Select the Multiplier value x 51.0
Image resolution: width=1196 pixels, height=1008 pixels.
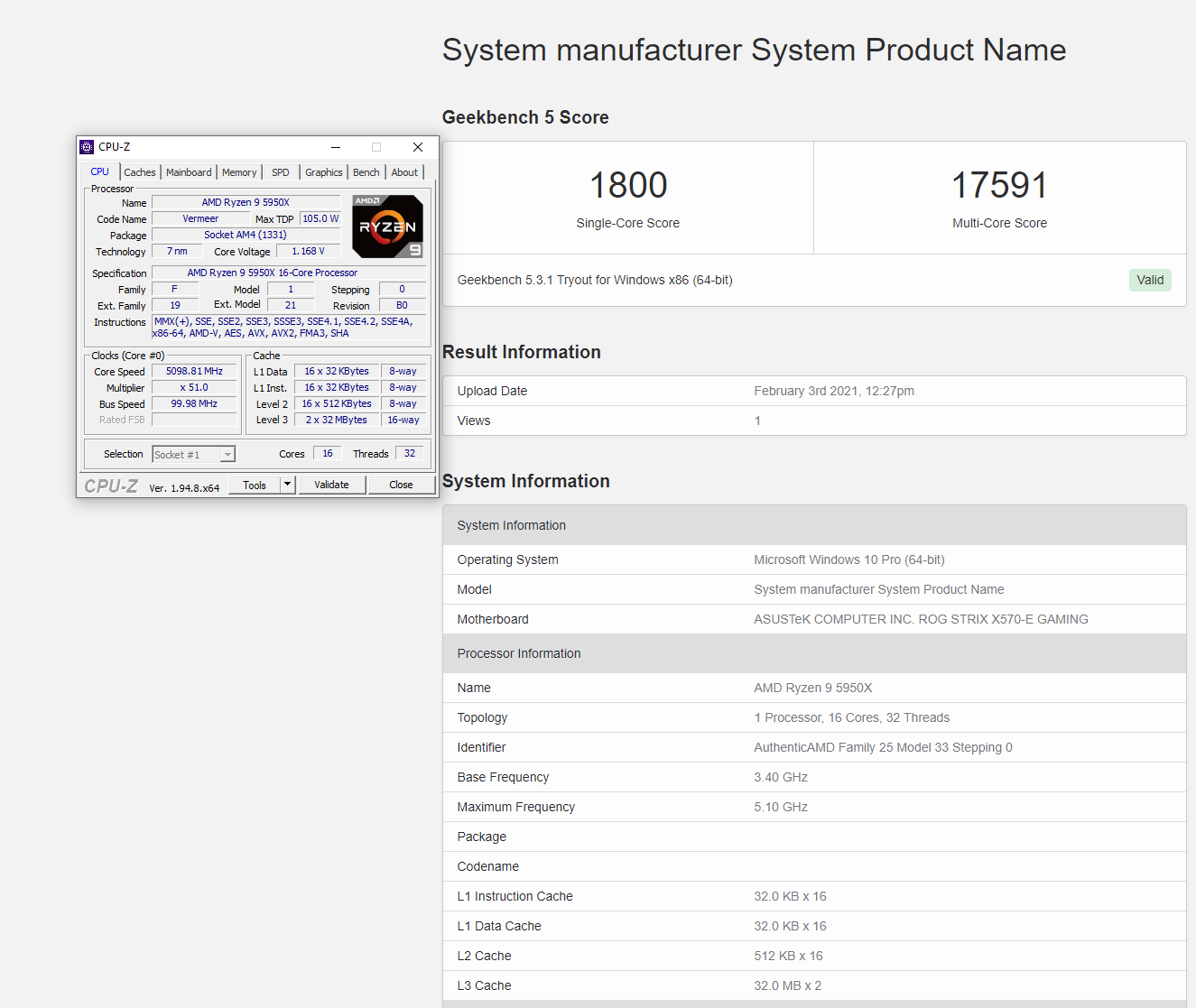(x=194, y=387)
